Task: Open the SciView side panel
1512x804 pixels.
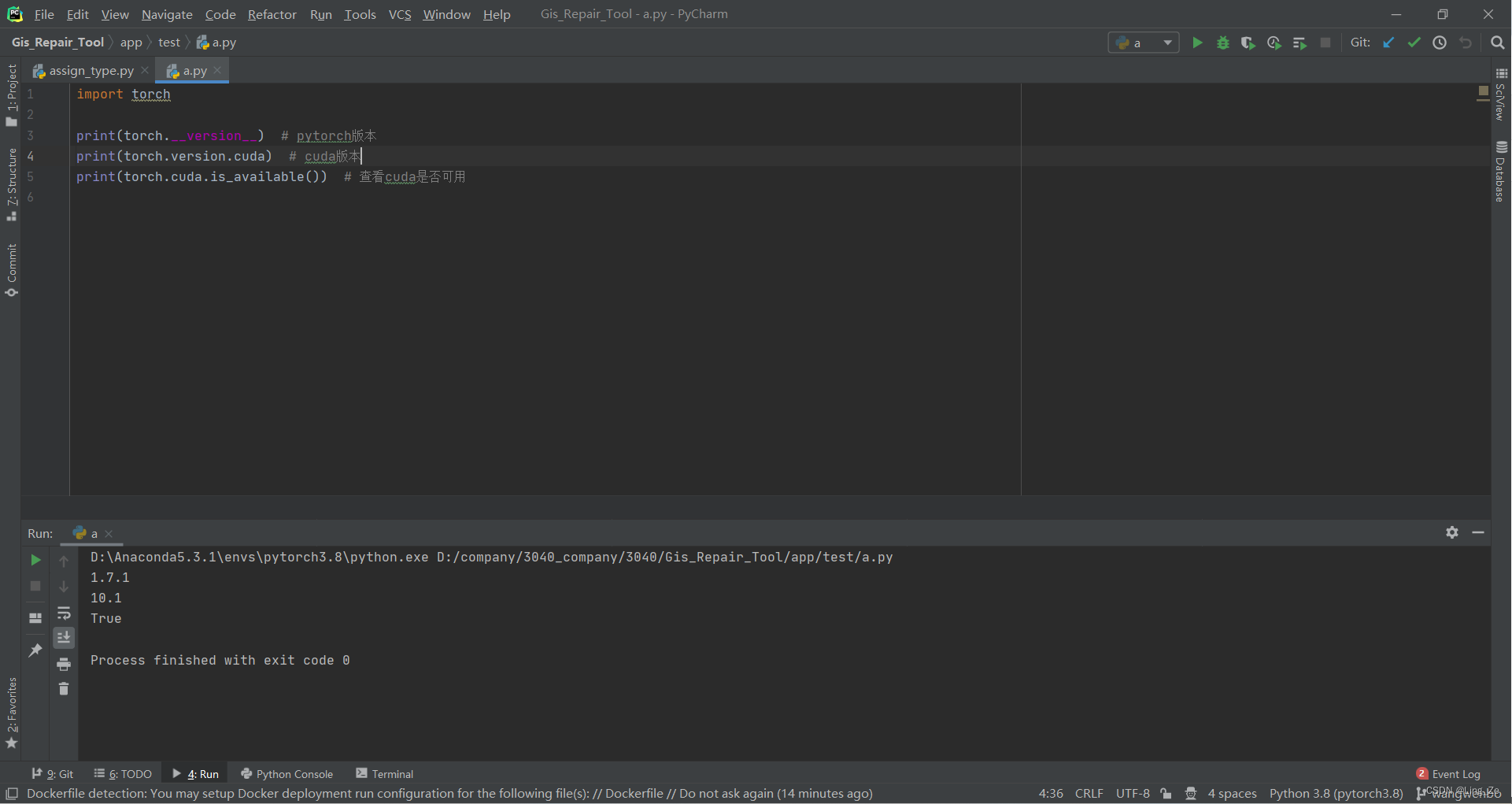Action: pyautogui.click(x=1501, y=94)
